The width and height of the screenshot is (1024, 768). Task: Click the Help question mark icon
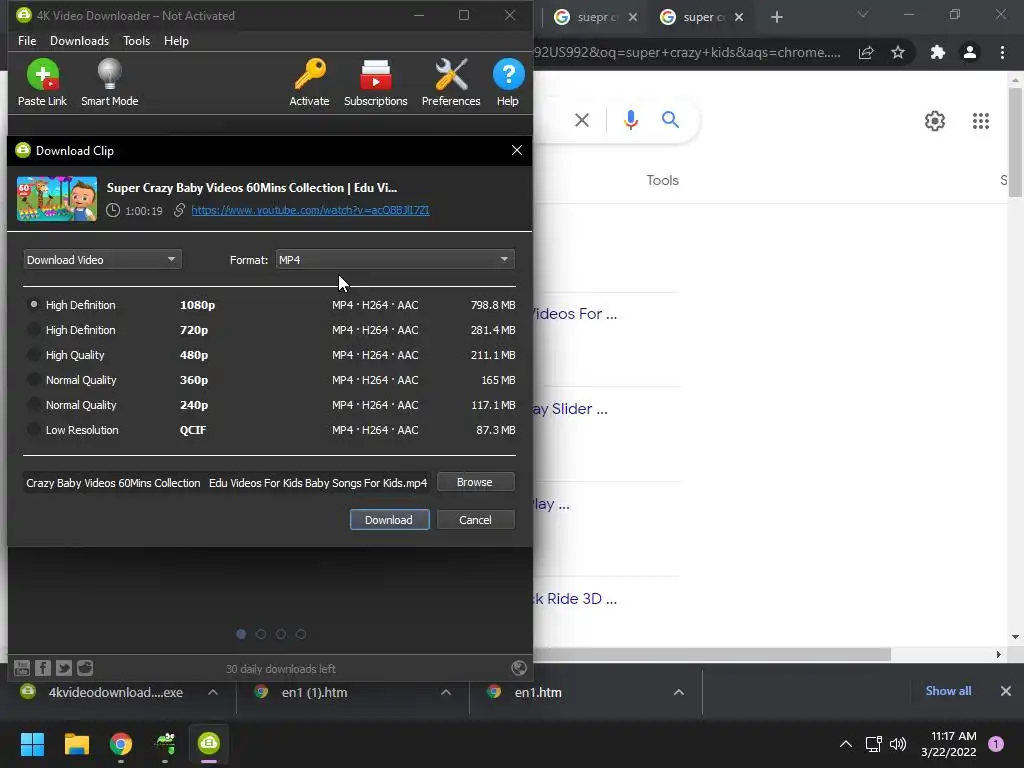508,74
